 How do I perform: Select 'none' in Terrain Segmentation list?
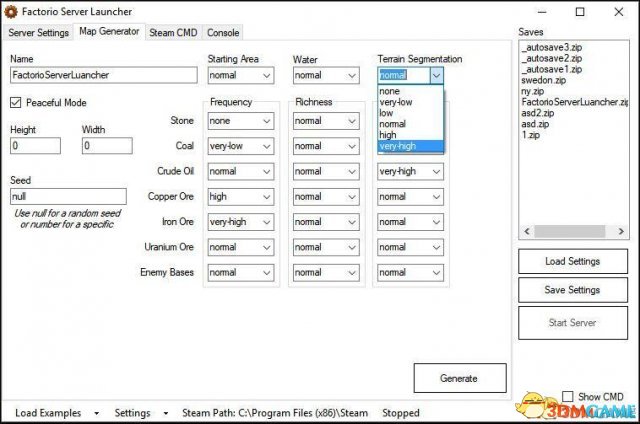point(410,91)
